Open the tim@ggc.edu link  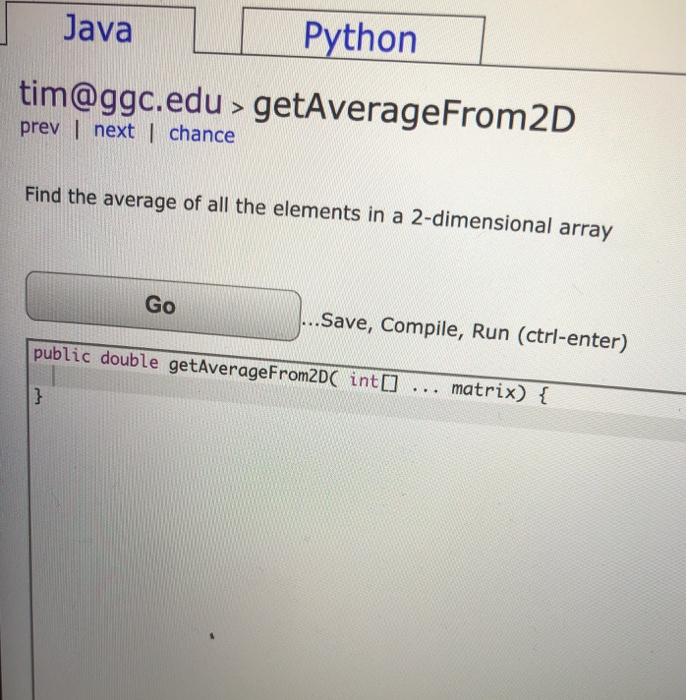(121, 98)
